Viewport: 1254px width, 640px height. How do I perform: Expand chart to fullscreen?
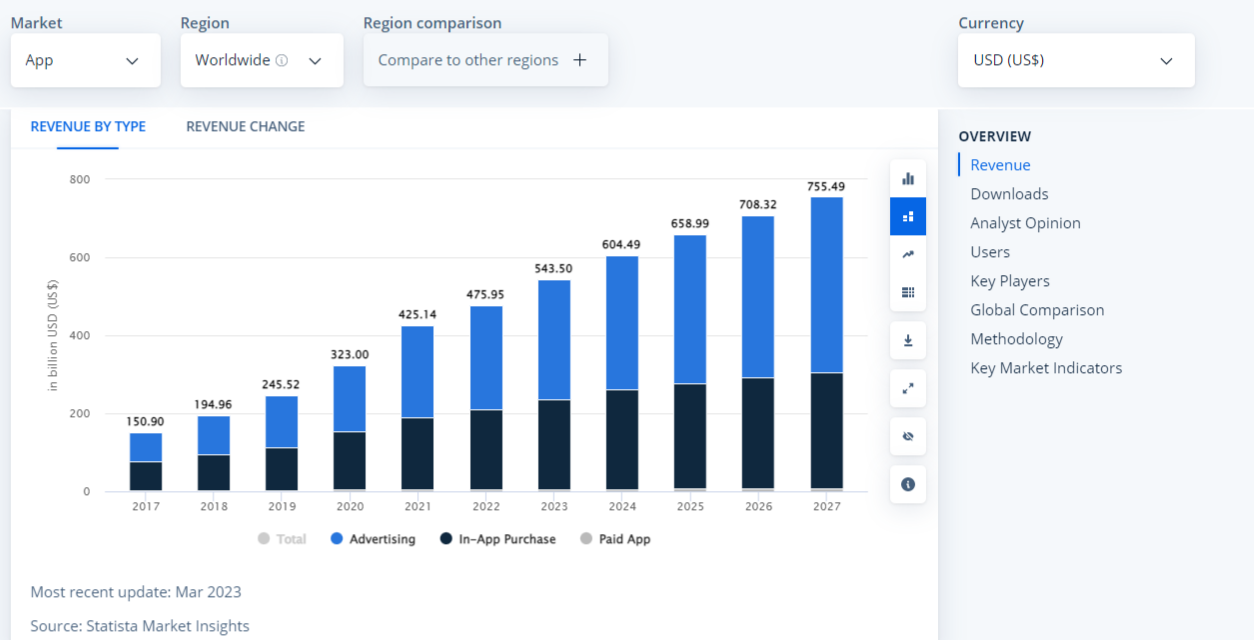point(908,388)
